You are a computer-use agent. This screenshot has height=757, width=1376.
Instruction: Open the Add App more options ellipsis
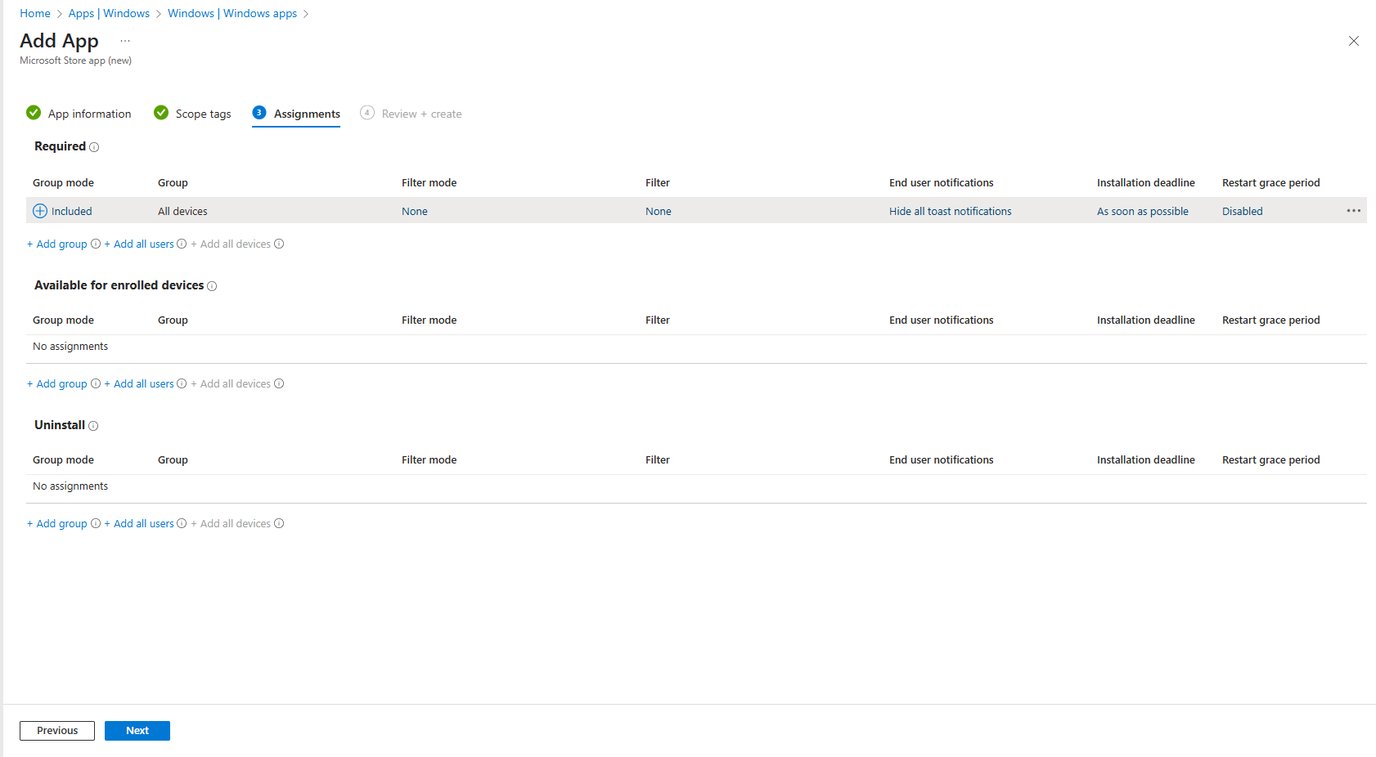(124, 40)
